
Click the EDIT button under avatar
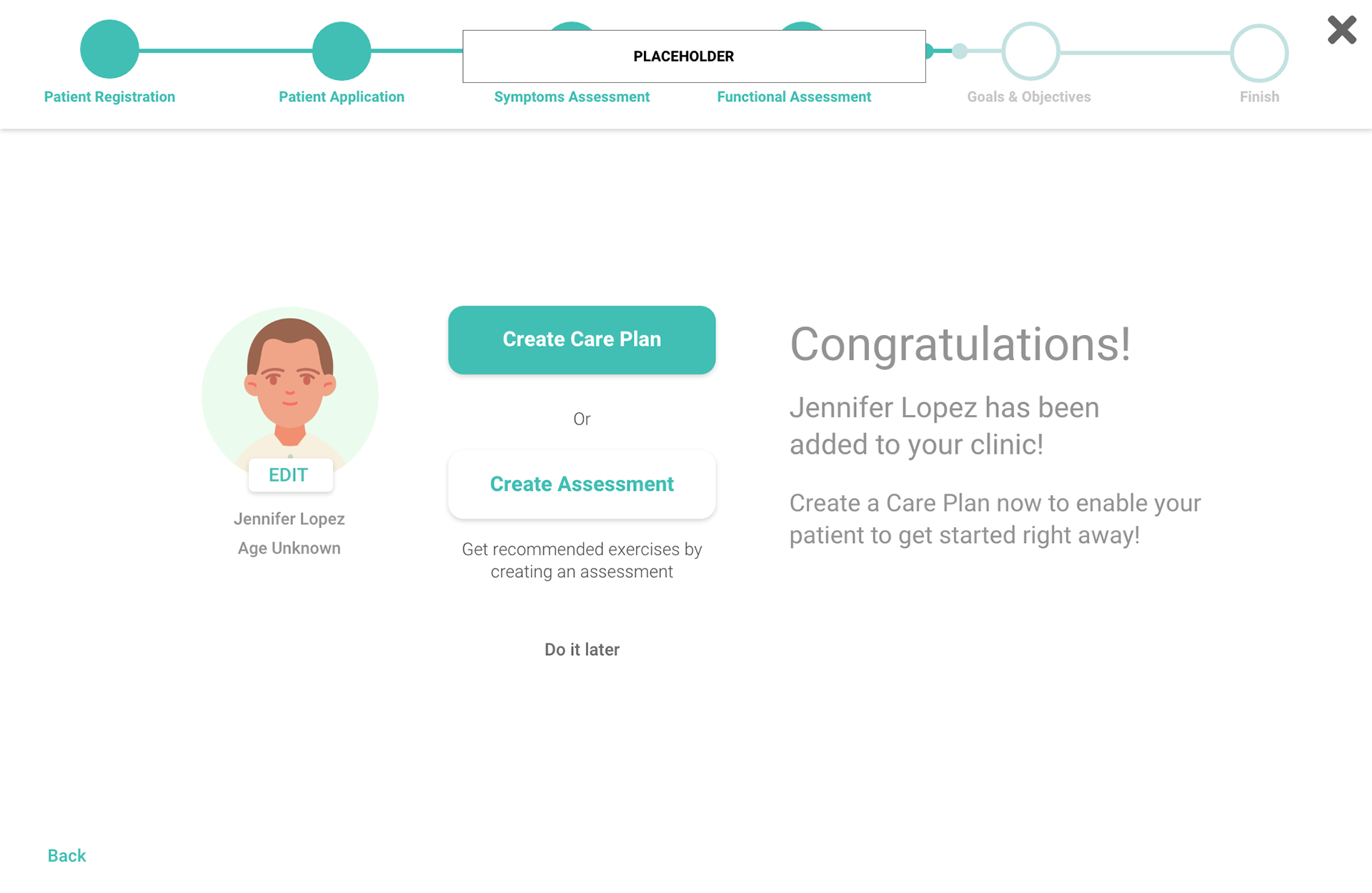(289, 475)
